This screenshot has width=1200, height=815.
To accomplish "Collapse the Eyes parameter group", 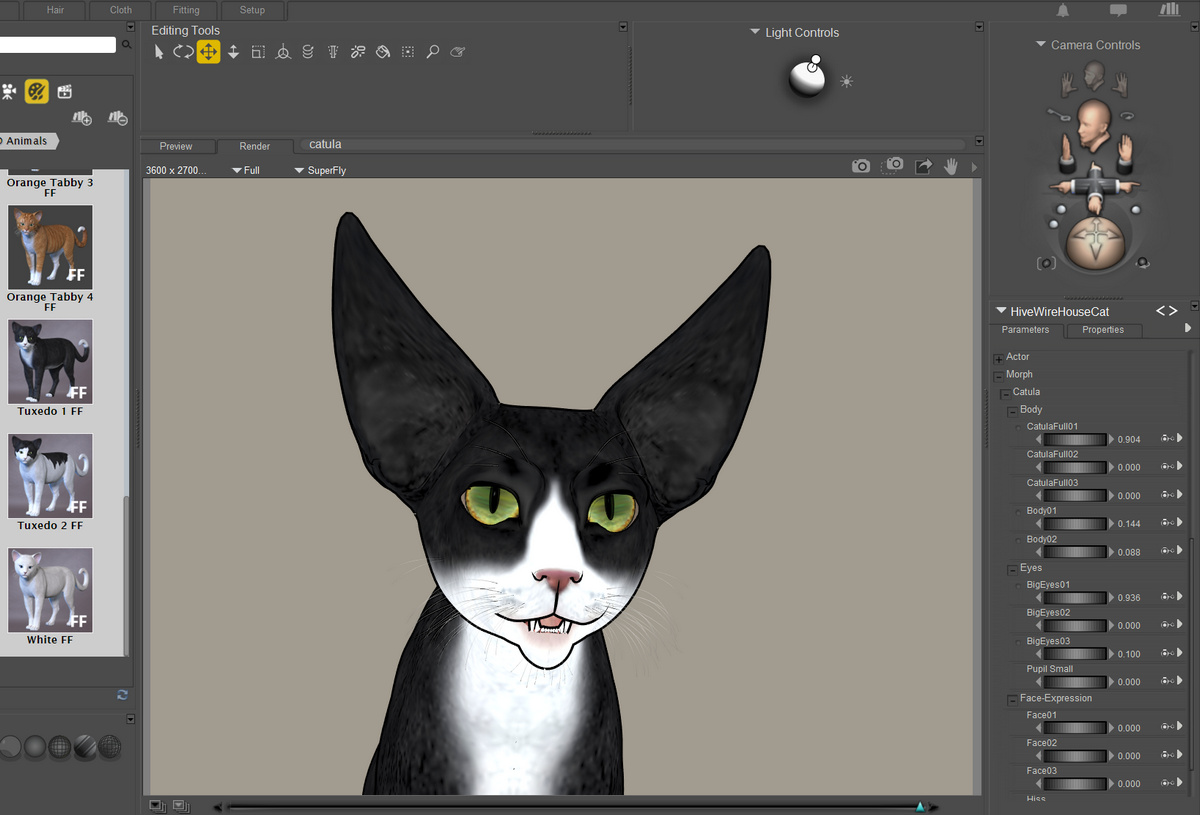I will [1012, 569].
